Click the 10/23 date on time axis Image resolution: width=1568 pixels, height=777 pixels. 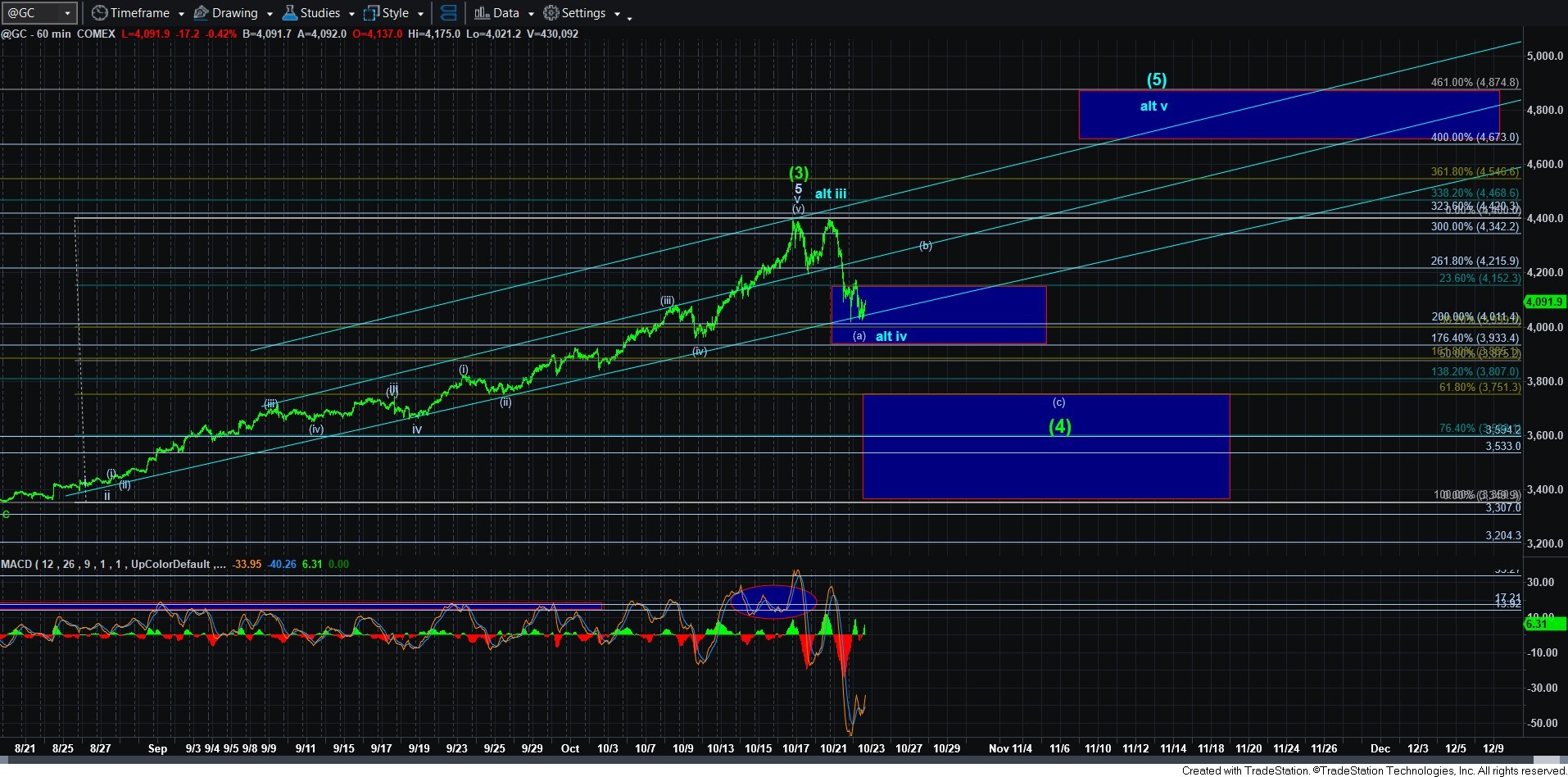click(x=871, y=748)
